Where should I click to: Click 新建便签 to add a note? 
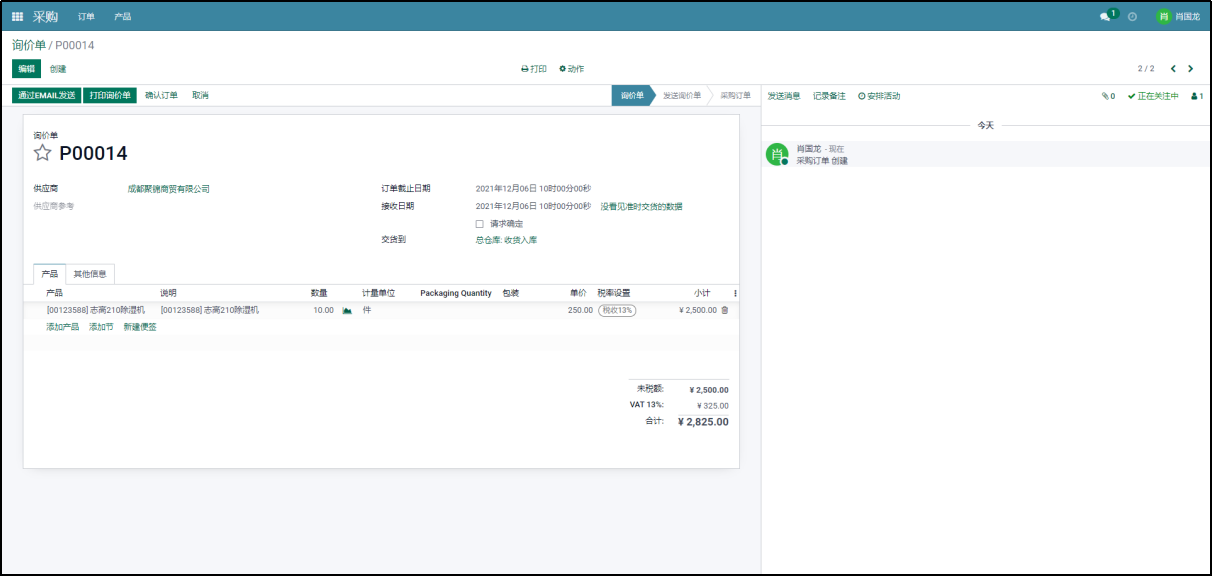(x=140, y=327)
